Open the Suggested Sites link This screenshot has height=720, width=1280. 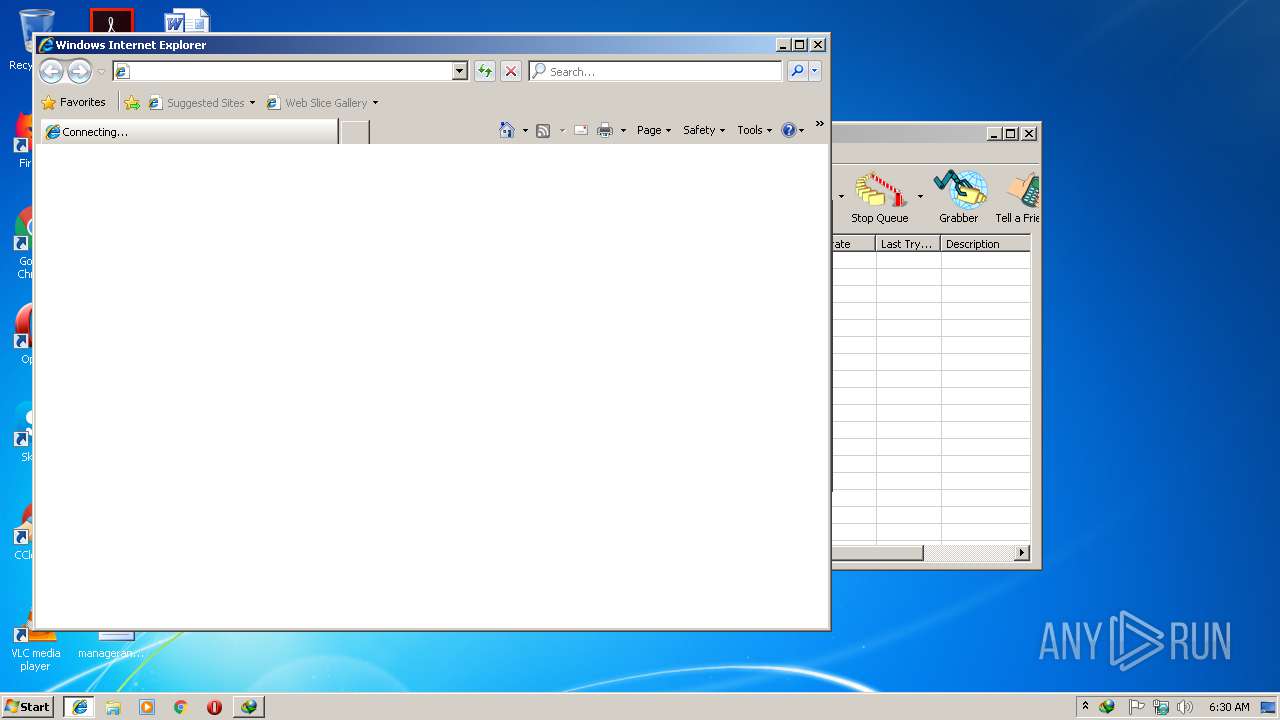(x=196, y=102)
